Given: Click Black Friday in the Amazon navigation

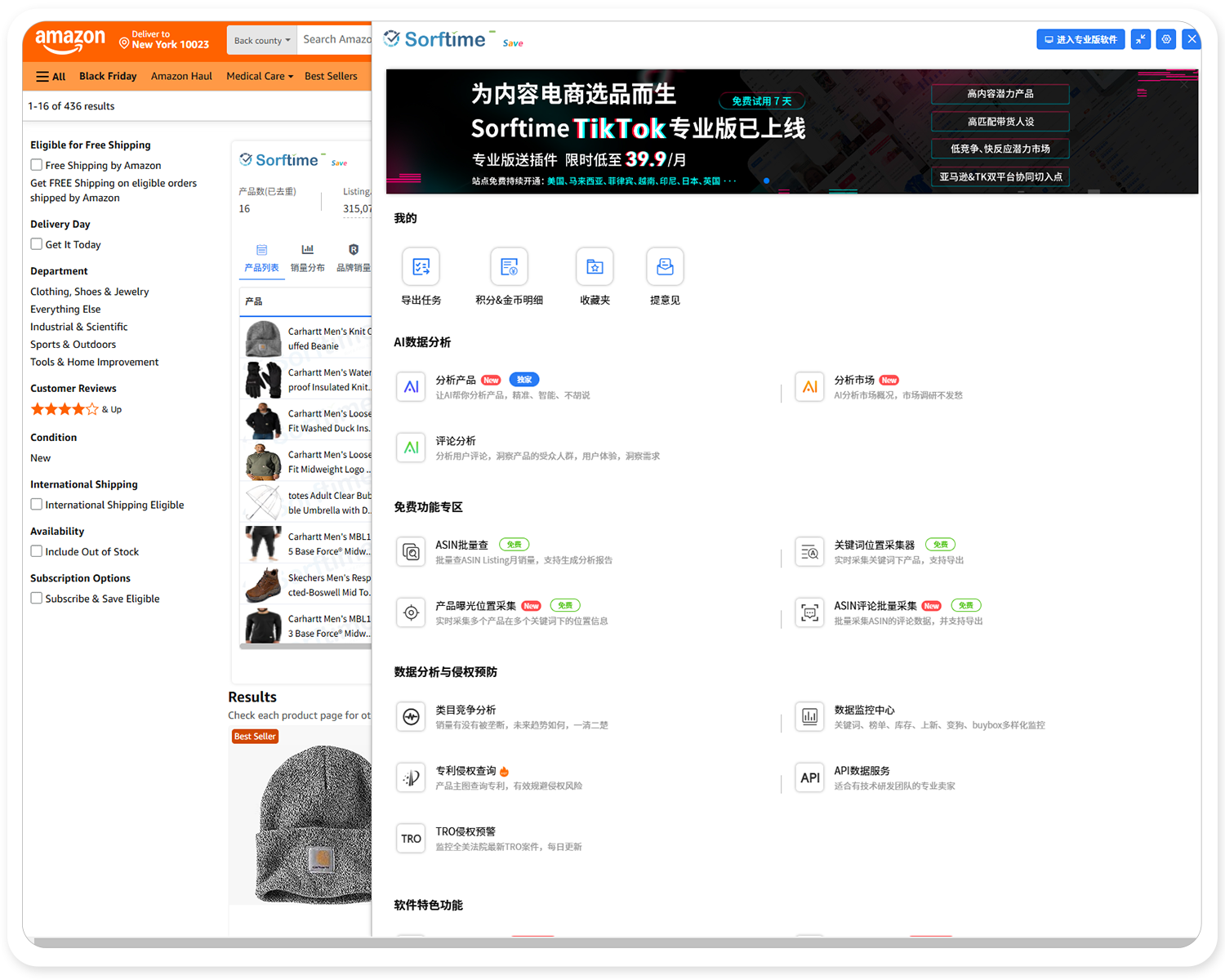Looking at the screenshot, I should pyautogui.click(x=108, y=76).
